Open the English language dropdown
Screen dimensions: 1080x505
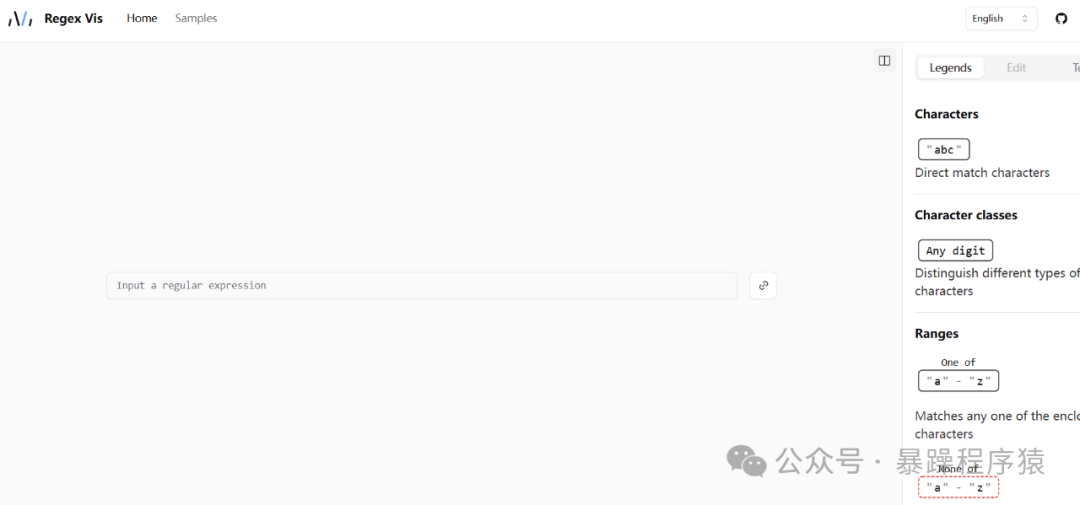(x=1001, y=18)
